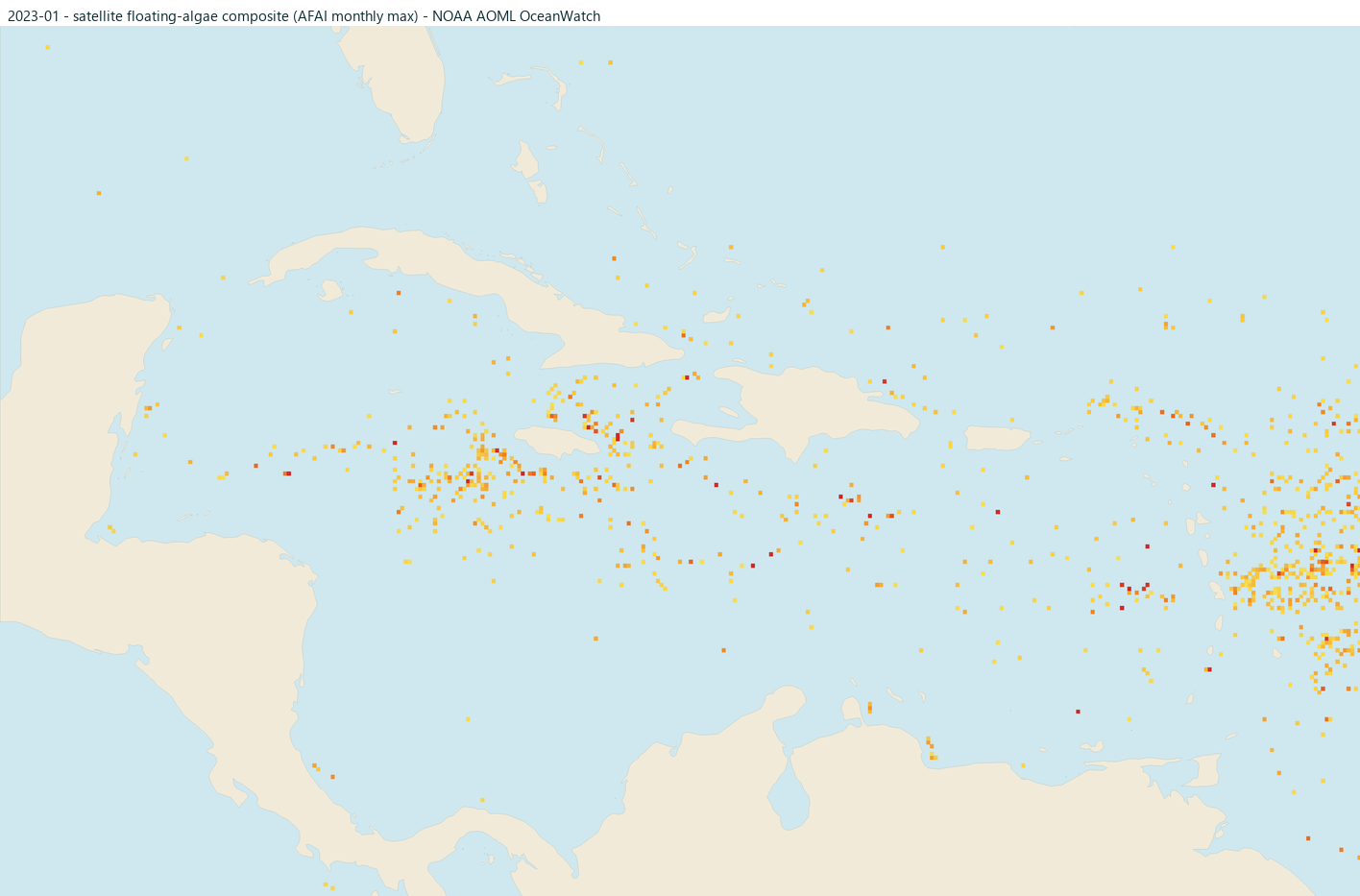The image size is (1360, 896).
Task: Select Puerto Rico island on the map
Action: click(x=997, y=438)
